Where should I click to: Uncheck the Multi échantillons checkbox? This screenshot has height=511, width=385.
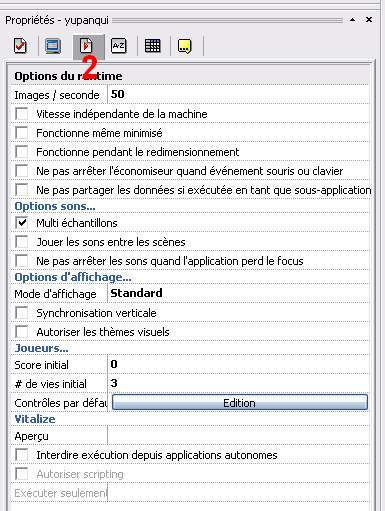[22, 223]
